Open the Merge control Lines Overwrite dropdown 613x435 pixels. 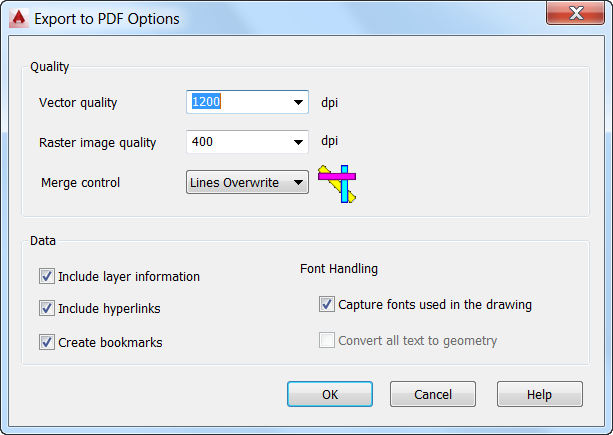click(298, 183)
